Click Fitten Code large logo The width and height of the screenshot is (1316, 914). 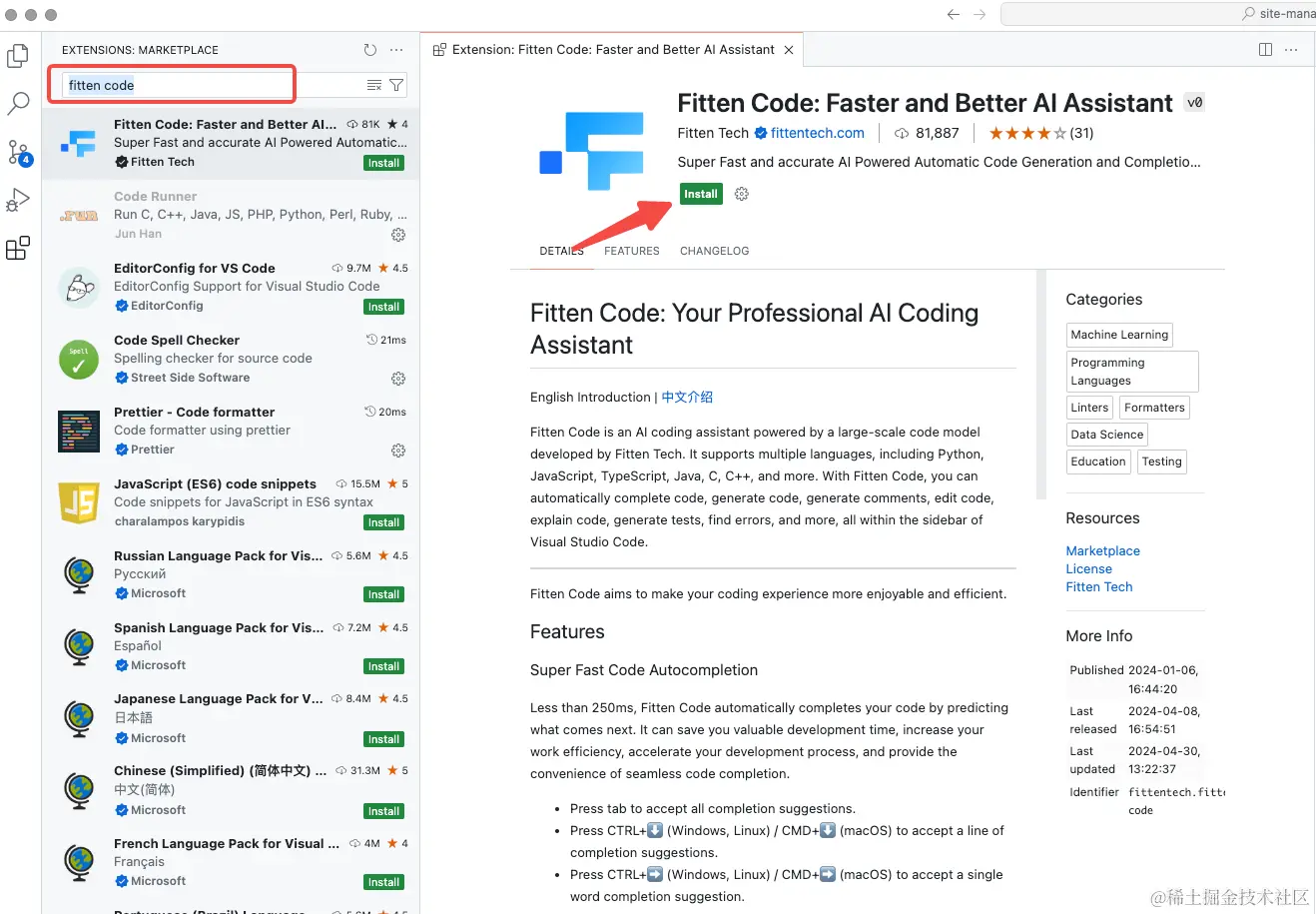[593, 150]
